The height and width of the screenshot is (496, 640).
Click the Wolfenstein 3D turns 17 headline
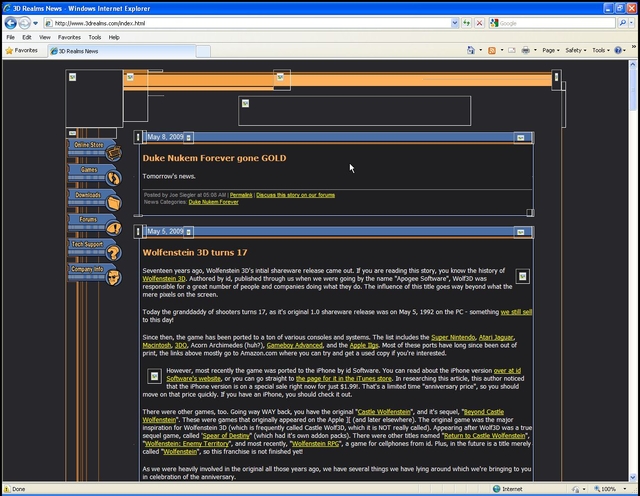tap(195, 252)
